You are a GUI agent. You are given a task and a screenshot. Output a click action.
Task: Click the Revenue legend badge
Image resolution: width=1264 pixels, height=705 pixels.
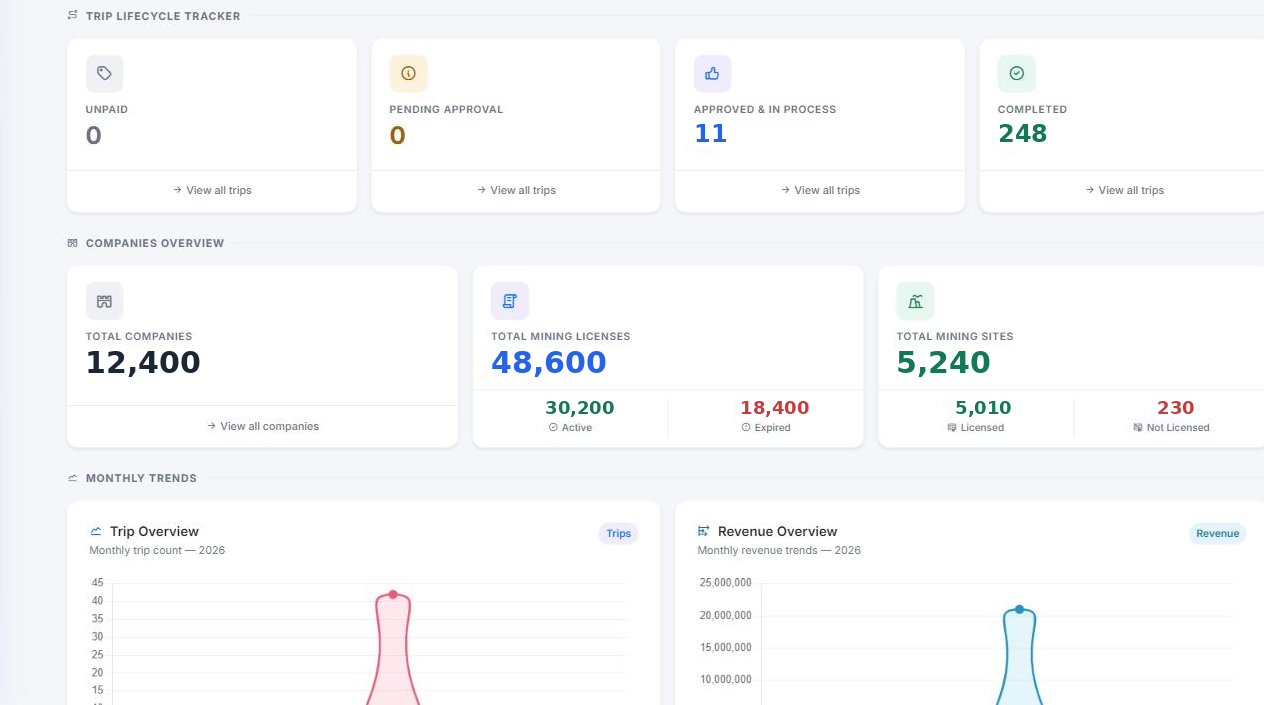(1218, 533)
